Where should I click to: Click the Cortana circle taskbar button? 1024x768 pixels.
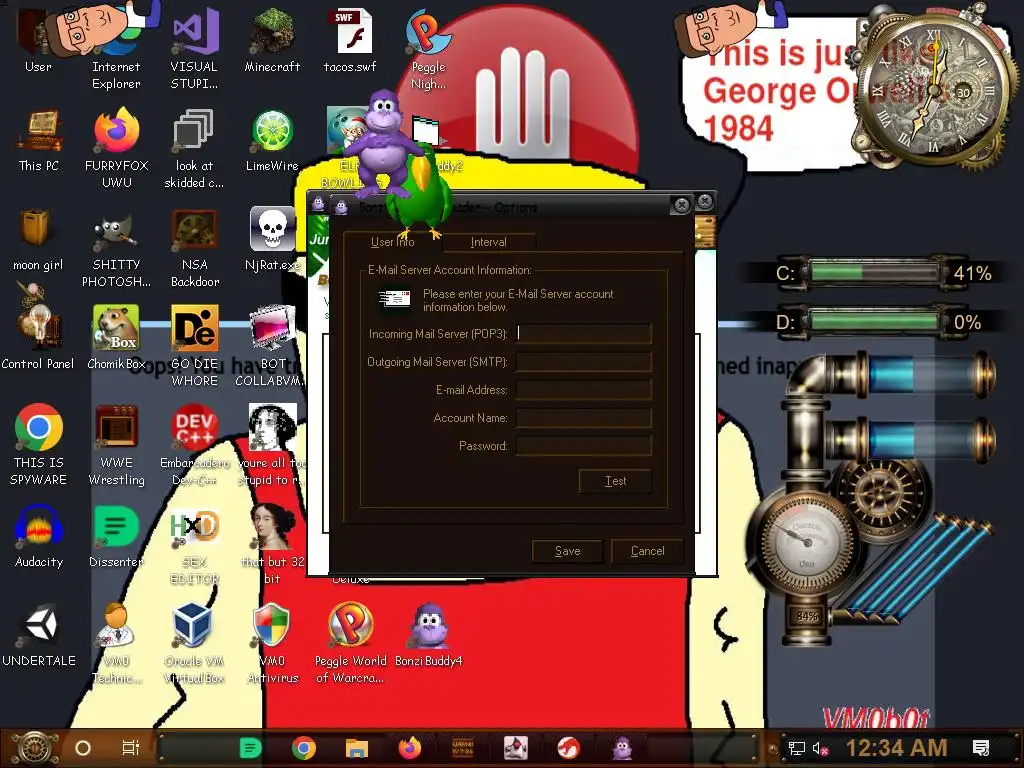click(83, 748)
